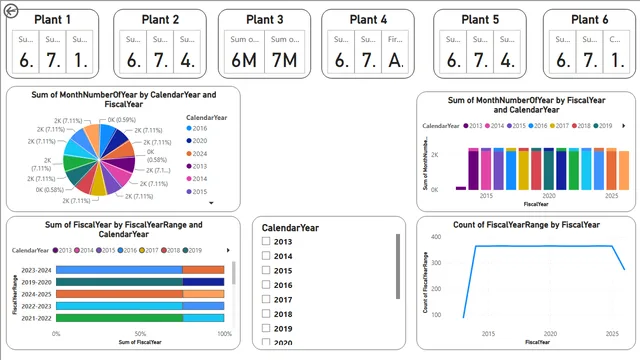Advance the FiscalYear column chart legend arrow
The image size is (640, 360).
(624, 126)
